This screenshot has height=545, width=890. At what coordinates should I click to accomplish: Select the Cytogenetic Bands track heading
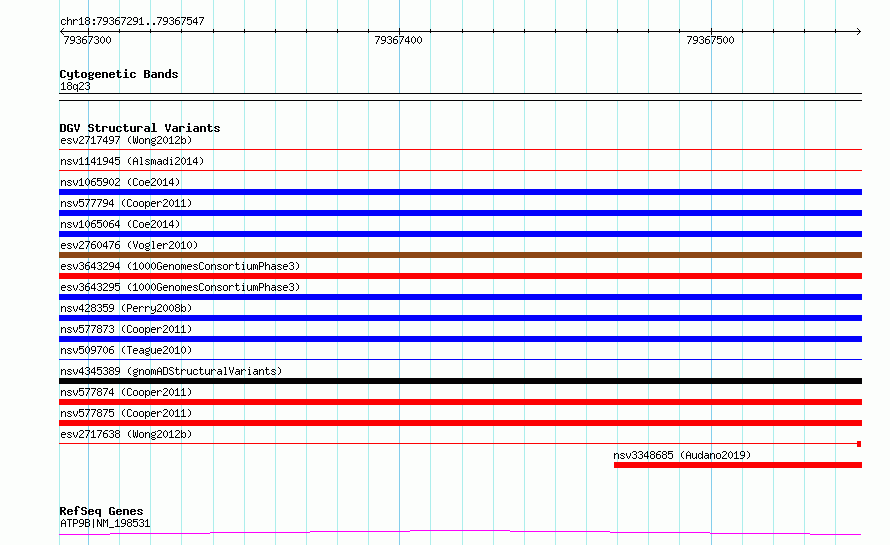[119, 74]
